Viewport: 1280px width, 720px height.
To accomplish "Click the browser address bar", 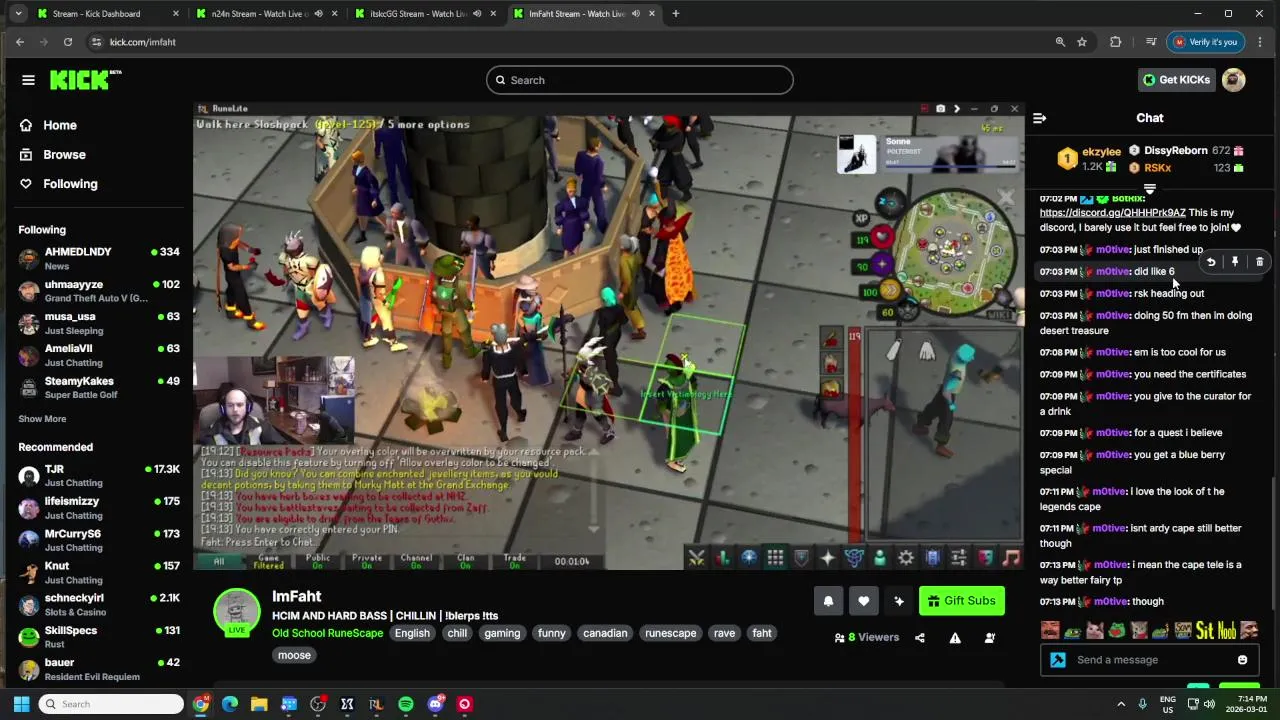I will point(570,42).
